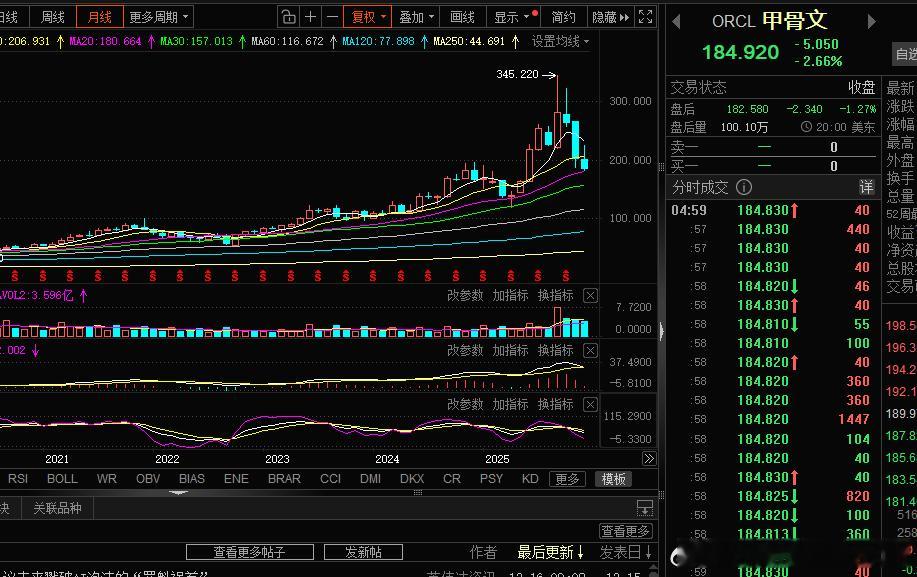The width and height of the screenshot is (917, 577).
Task: Close the MACD indicator panel
Action: [590, 350]
